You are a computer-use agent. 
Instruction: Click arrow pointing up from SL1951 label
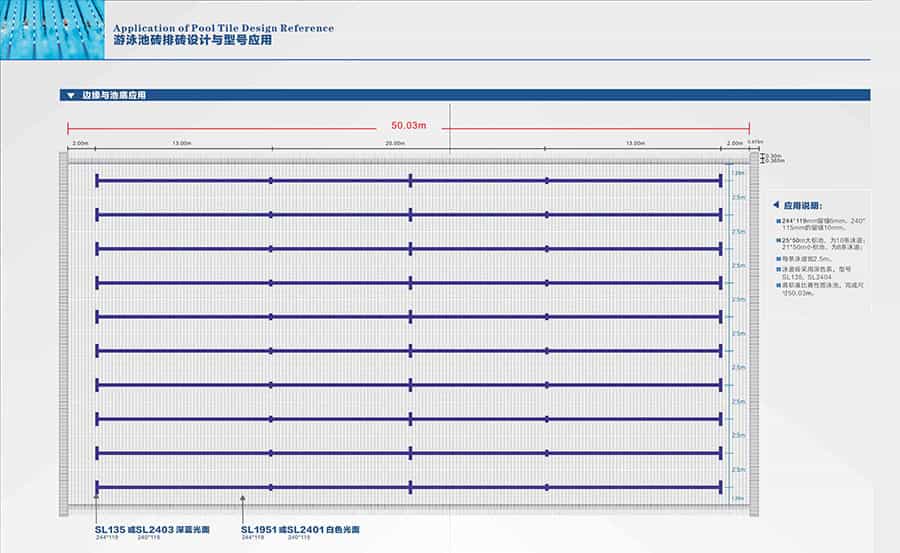pos(242,500)
